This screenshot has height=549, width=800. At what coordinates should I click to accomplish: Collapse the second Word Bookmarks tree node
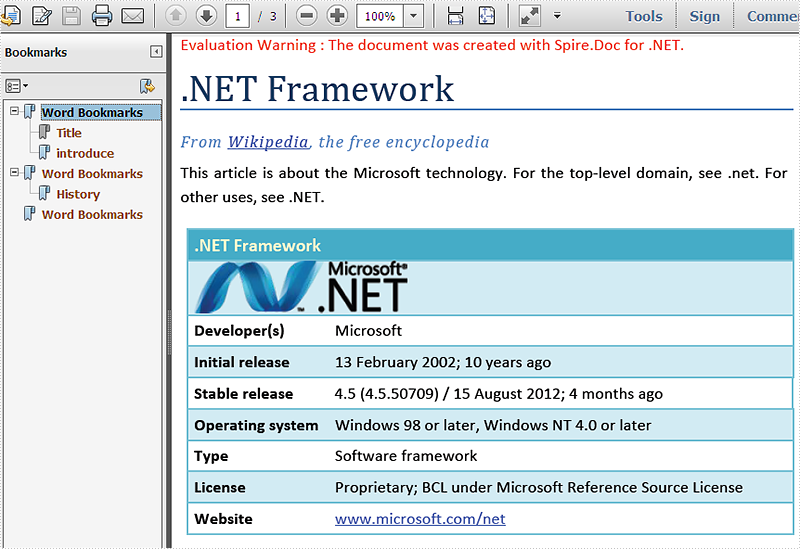coord(14,172)
